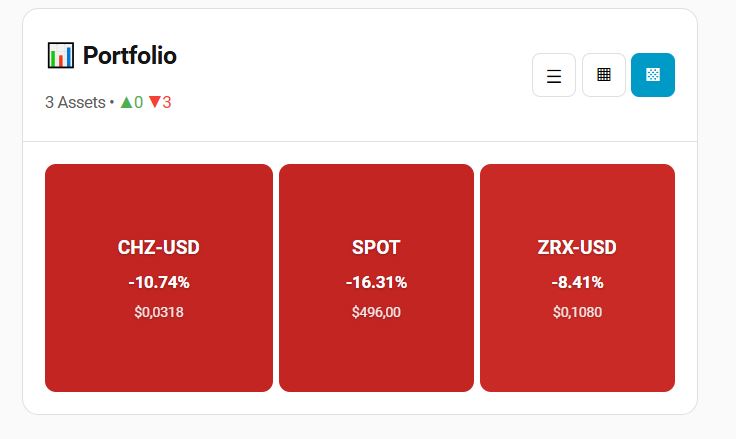
Task: Select the active heatmap view button
Action: (x=653, y=75)
